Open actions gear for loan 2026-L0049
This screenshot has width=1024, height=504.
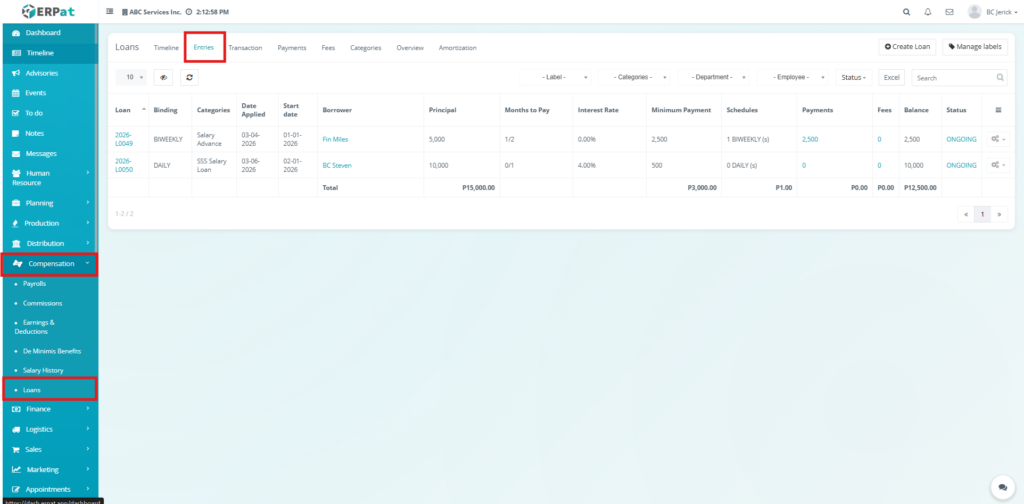click(x=996, y=139)
